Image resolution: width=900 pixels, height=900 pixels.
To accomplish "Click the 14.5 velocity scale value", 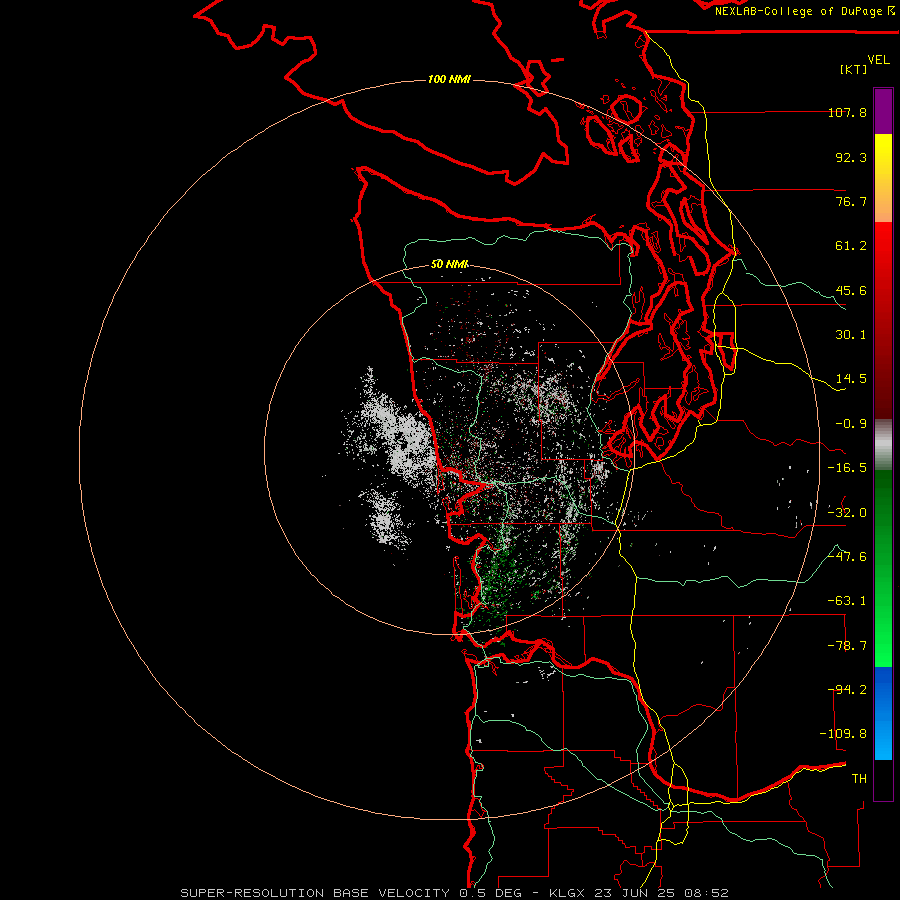I will pos(851,379).
